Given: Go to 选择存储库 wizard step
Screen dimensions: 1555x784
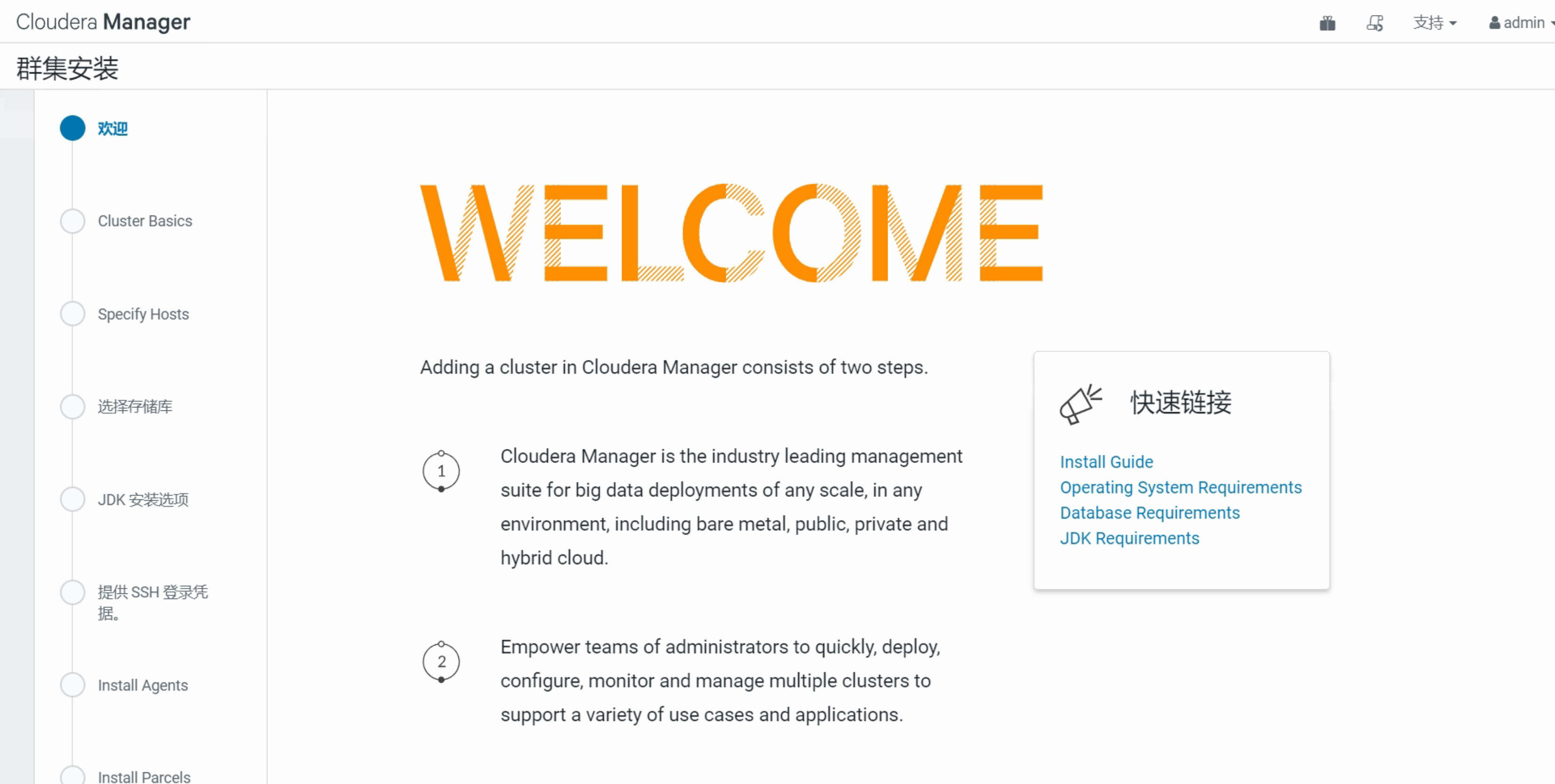Looking at the screenshot, I should tap(135, 407).
